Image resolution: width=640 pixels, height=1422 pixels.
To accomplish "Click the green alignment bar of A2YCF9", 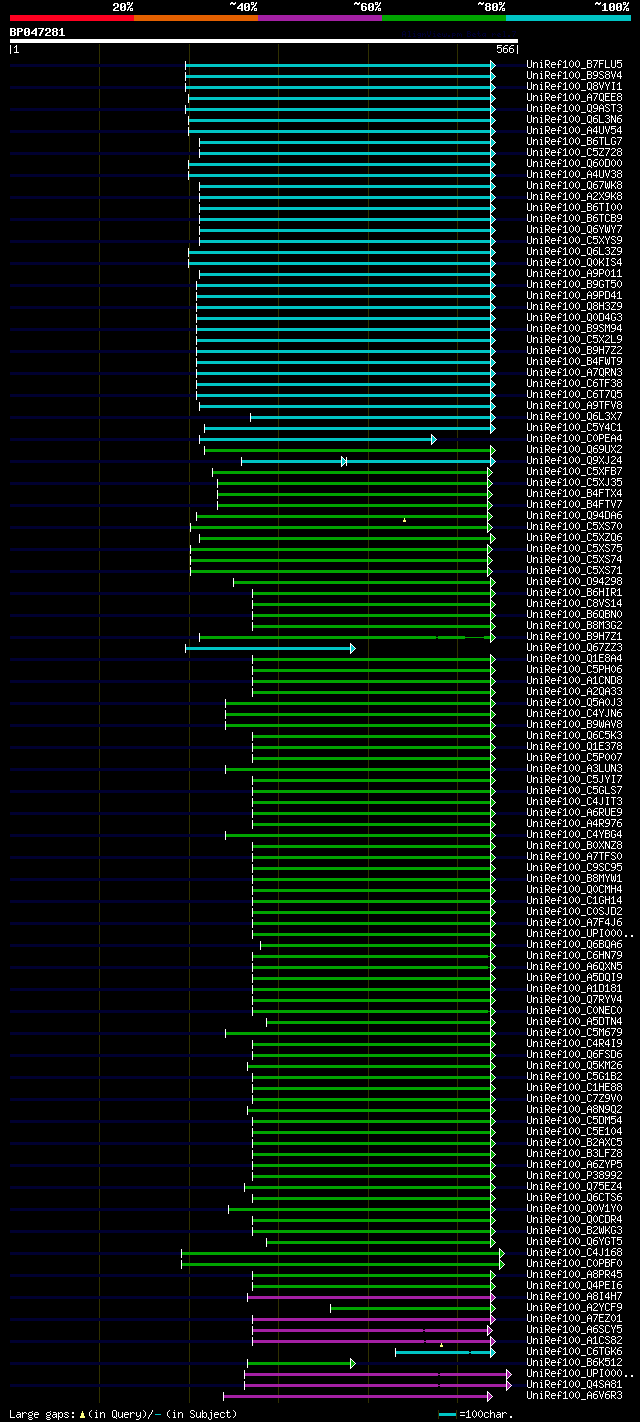I will [x=412, y=1308].
